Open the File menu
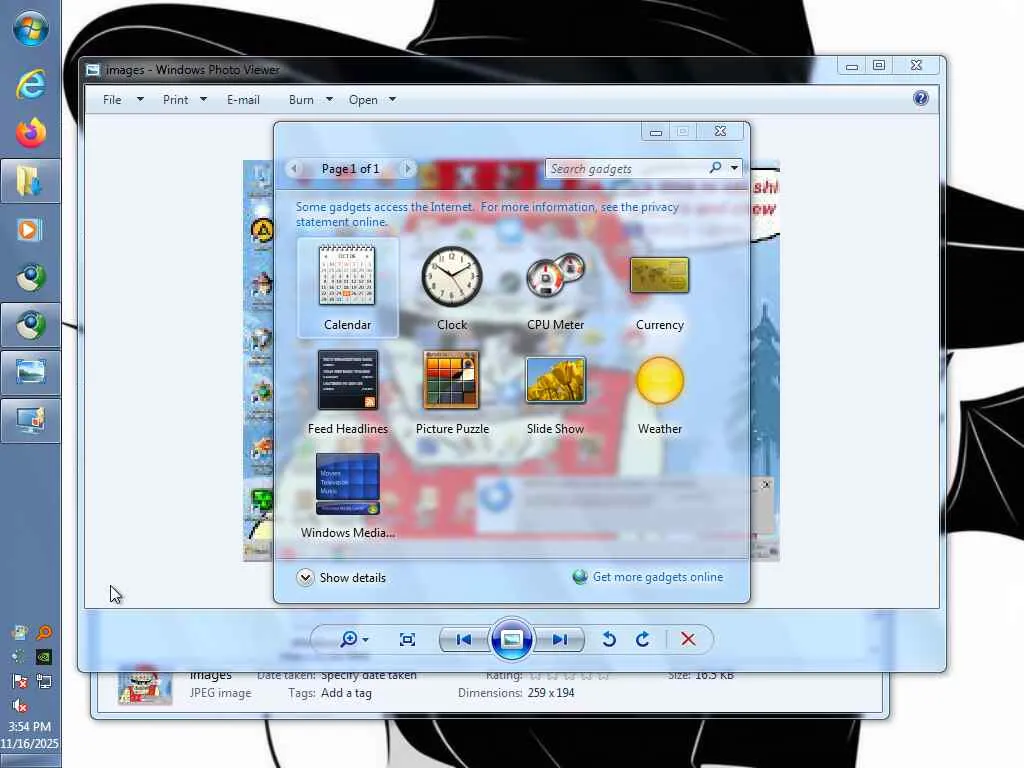This screenshot has height=768, width=1024. pos(112,99)
